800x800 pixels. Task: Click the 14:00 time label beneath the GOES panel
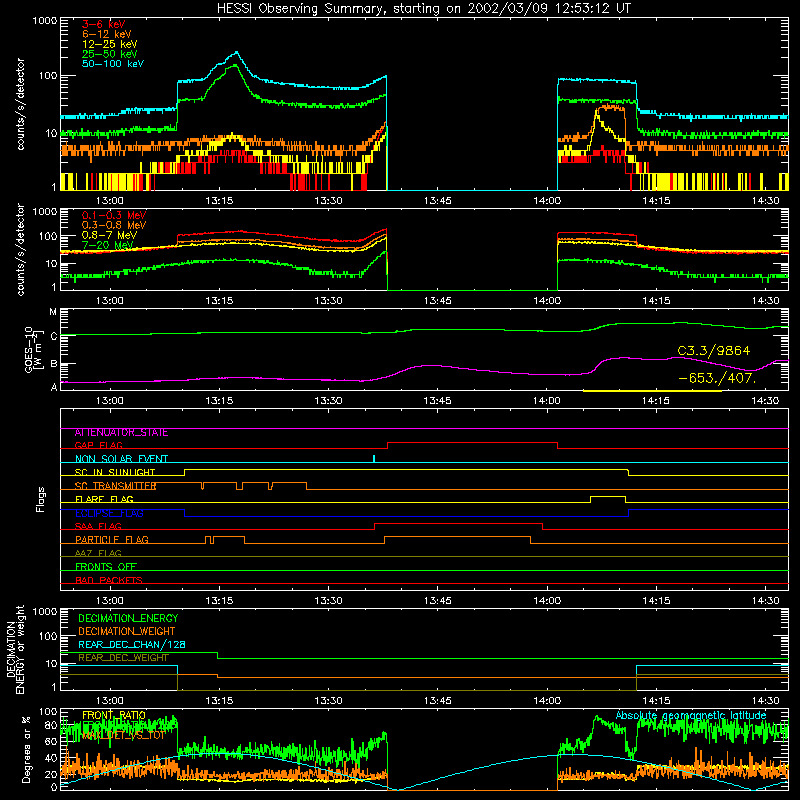546,401
